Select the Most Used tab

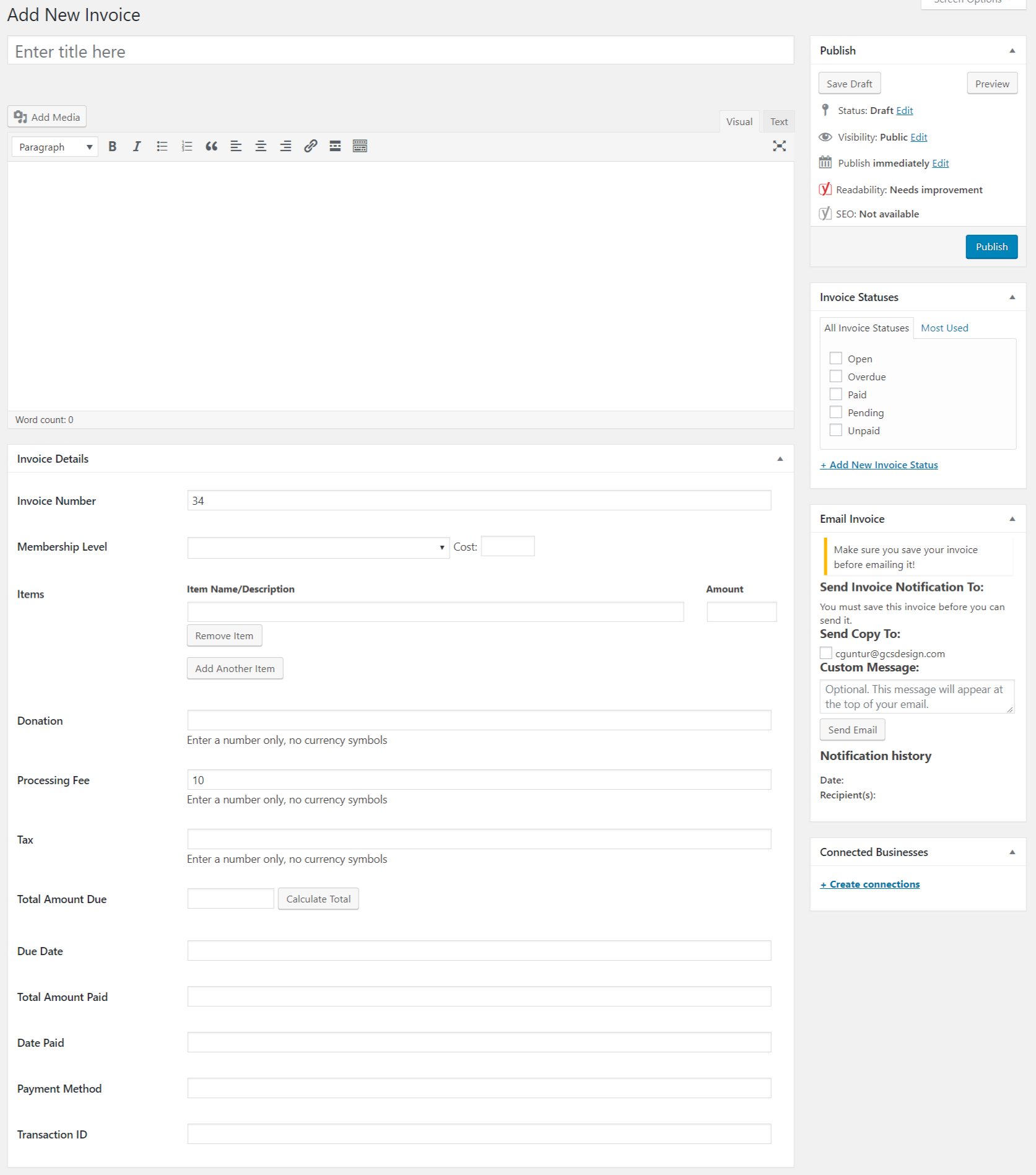coord(944,328)
